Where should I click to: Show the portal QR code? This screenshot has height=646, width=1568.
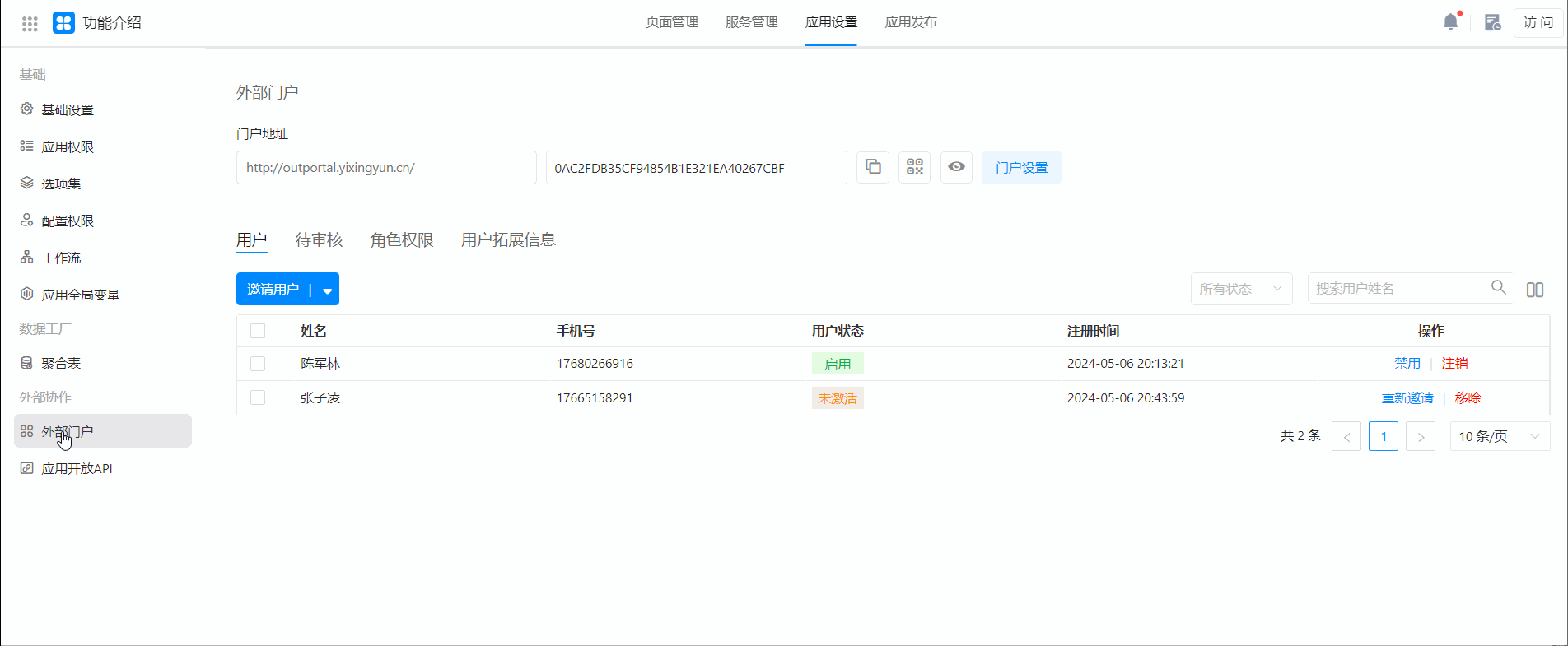click(x=914, y=167)
